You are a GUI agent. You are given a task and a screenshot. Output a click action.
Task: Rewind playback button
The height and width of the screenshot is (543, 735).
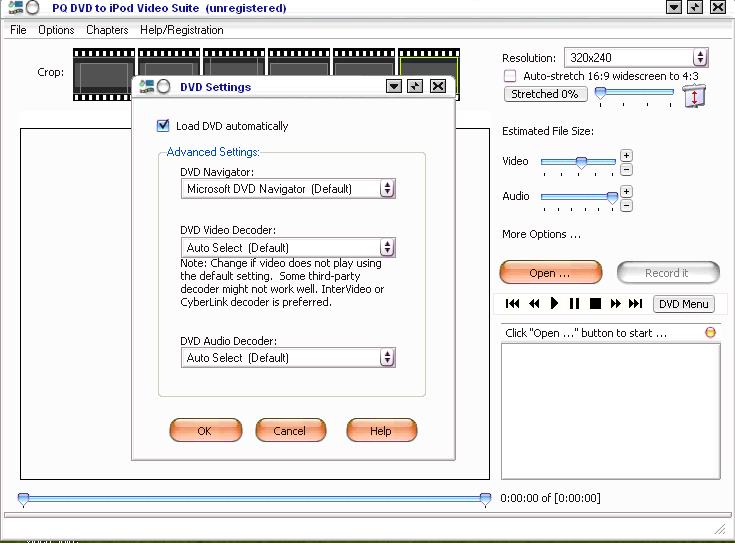coord(534,304)
